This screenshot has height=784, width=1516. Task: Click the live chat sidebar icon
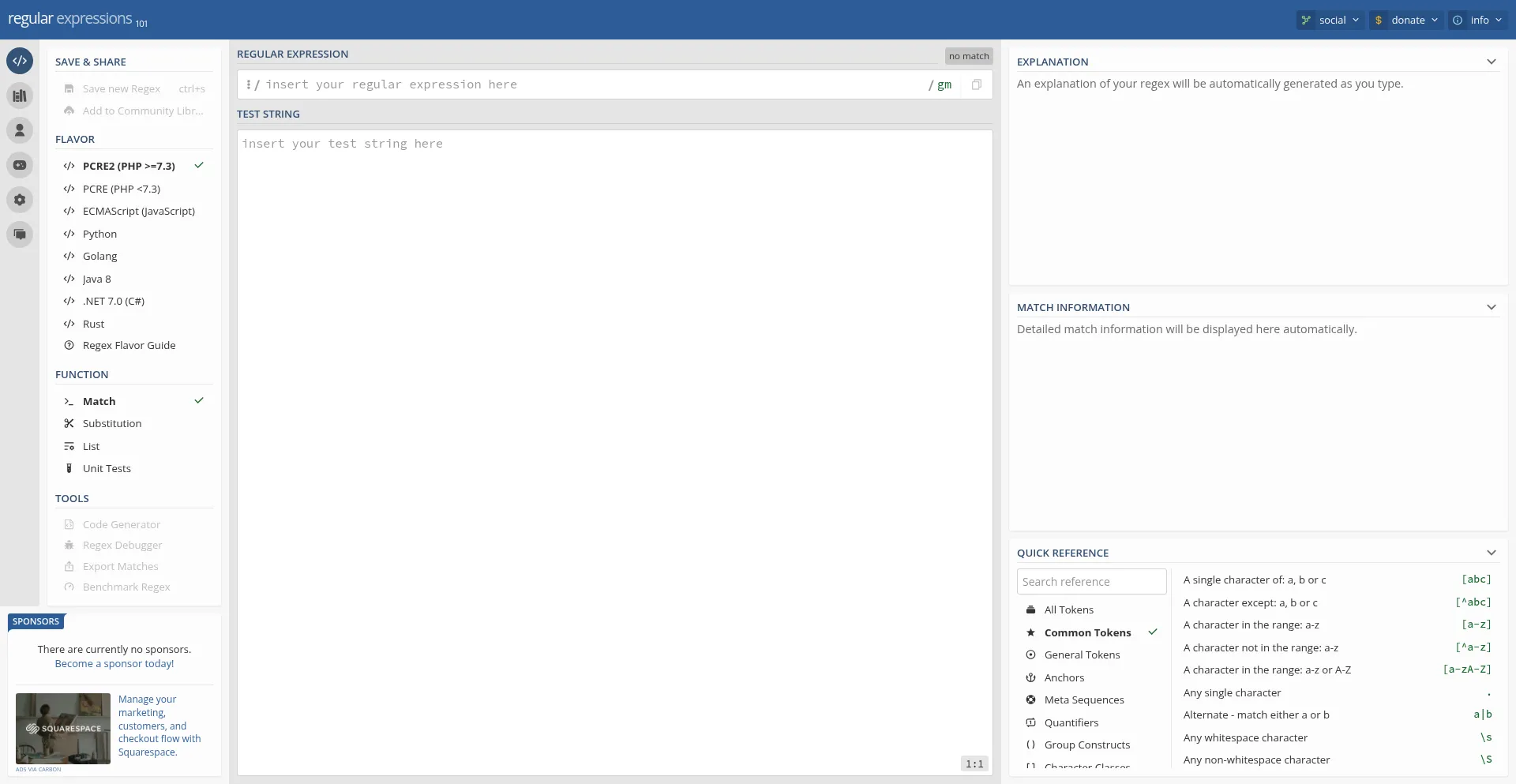20,234
